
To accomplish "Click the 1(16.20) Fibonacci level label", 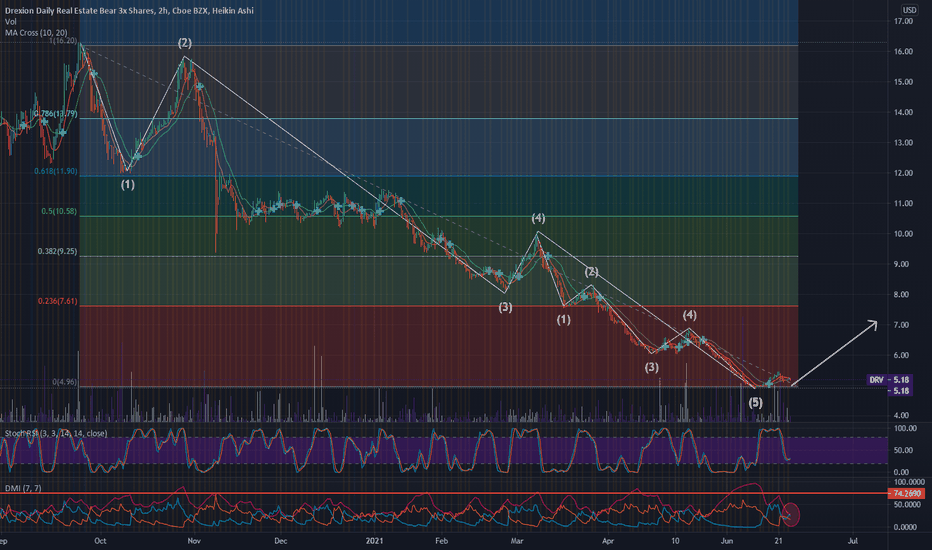I will tap(63, 41).
